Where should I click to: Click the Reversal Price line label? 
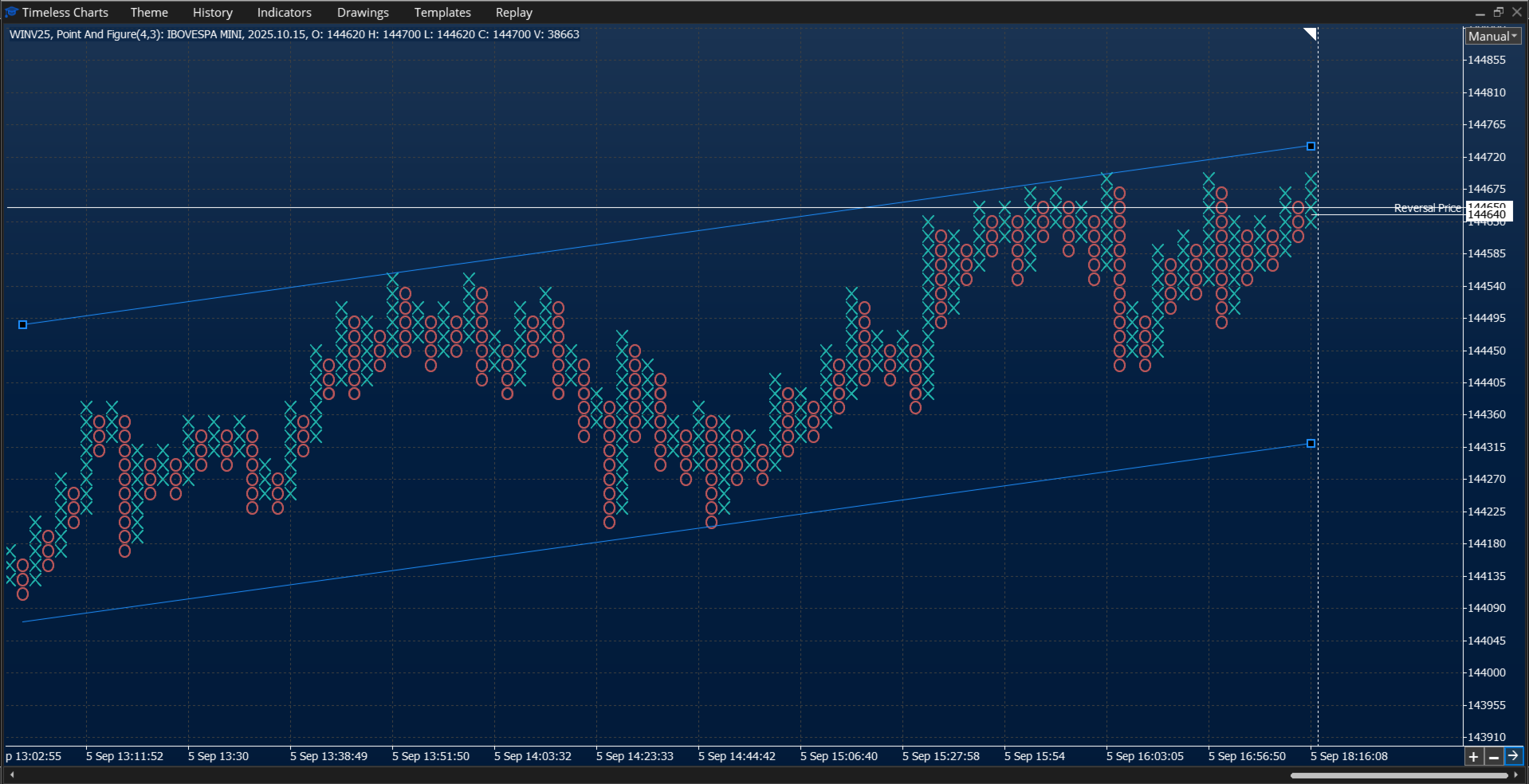[1428, 208]
